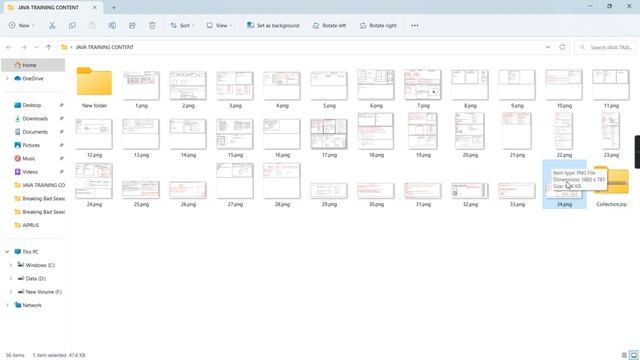Refresh the folder view
The image size is (640, 360).
click(x=562, y=47)
